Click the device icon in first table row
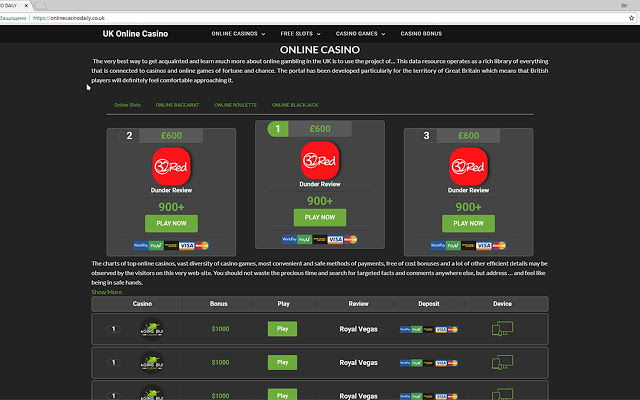The image size is (640, 400). tap(502, 329)
